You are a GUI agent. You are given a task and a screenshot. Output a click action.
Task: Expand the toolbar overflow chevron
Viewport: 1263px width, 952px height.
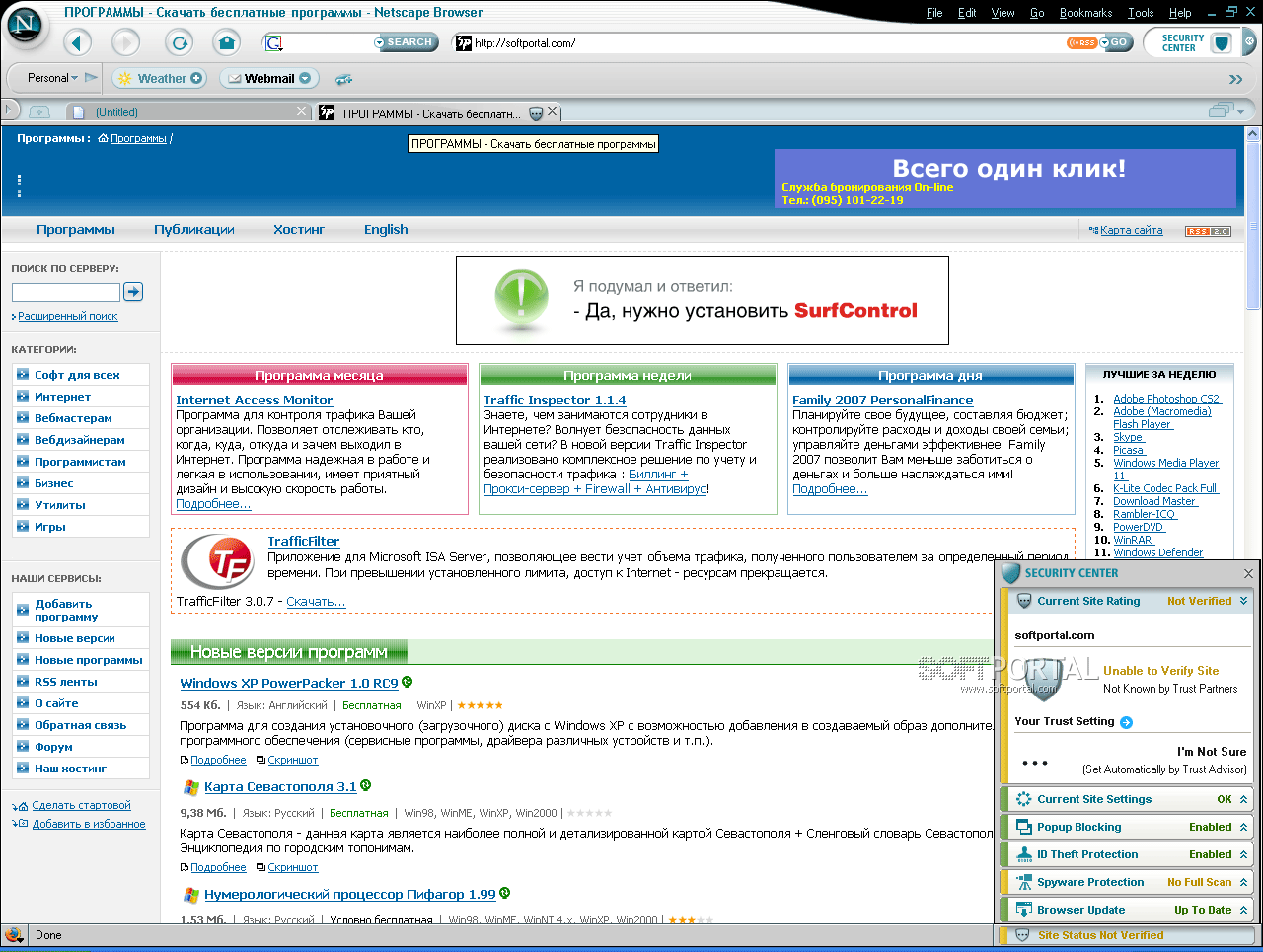1235,79
